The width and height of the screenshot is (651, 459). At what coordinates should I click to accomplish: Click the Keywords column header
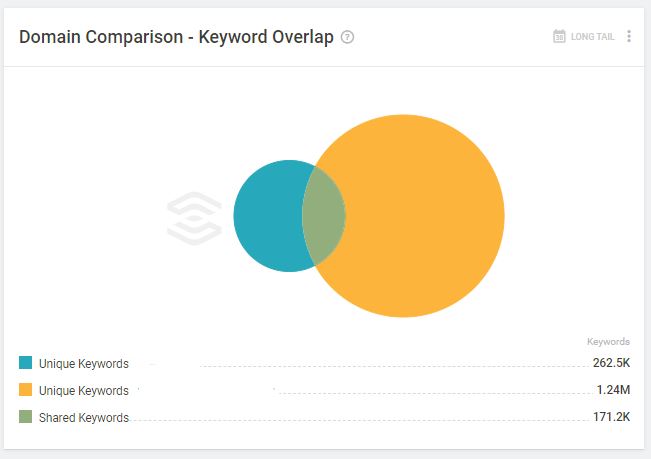(608, 342)
